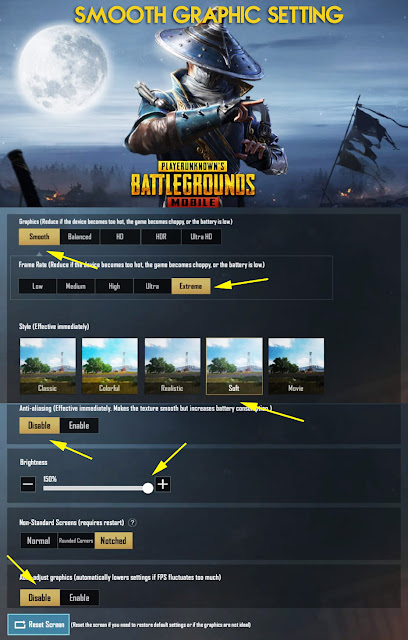Select Balanced graphics quality
The image size is (408, 640).
(80, 236)
